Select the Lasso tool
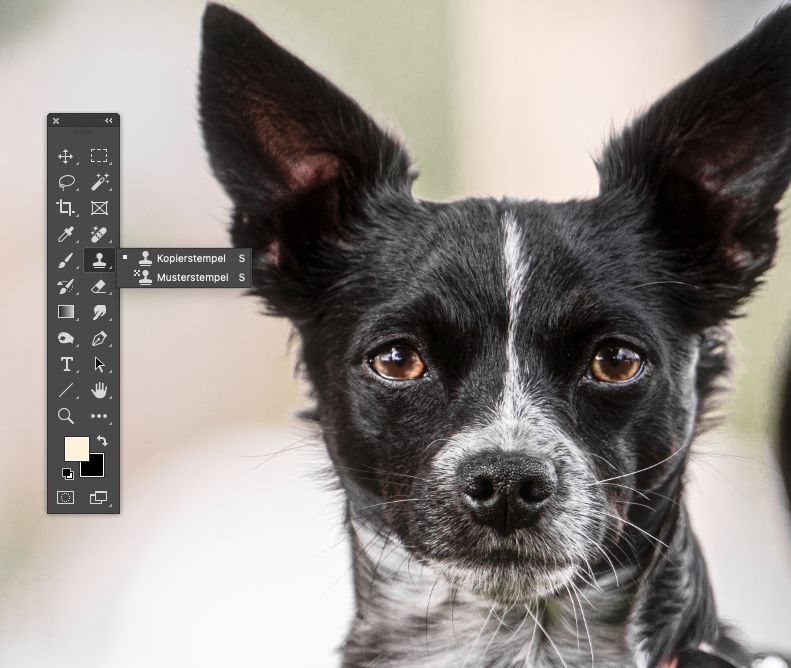Screen dimensions: 791x668 tap(66, 182)
